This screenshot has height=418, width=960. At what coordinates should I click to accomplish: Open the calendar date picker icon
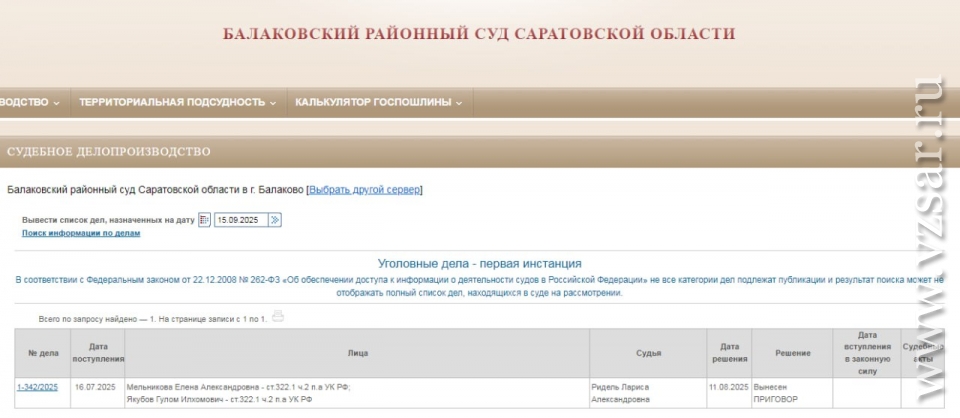204,220
